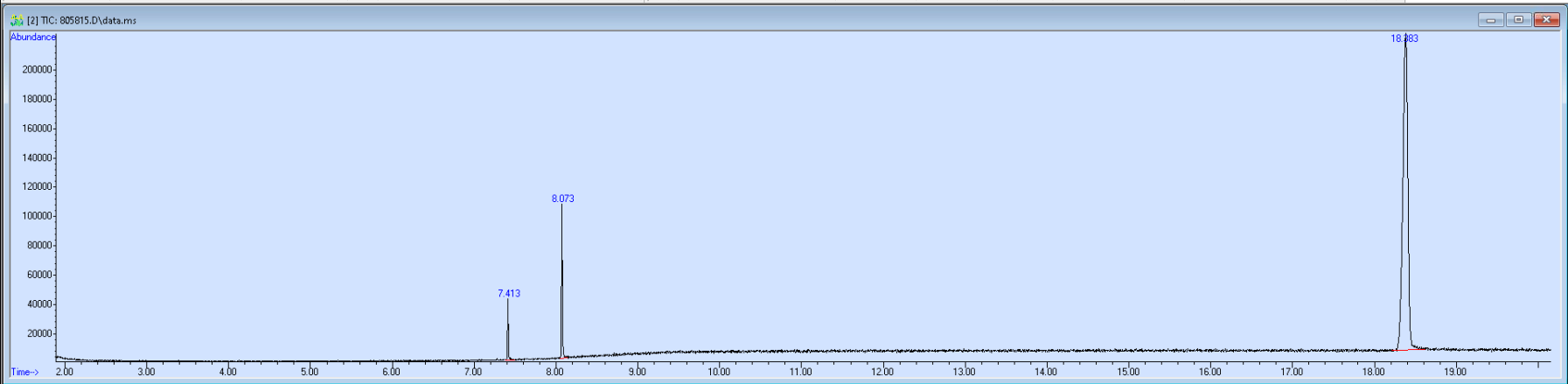Select the peak labeled 18.383
This screenshot has height=384, width=1568.
1404,38
